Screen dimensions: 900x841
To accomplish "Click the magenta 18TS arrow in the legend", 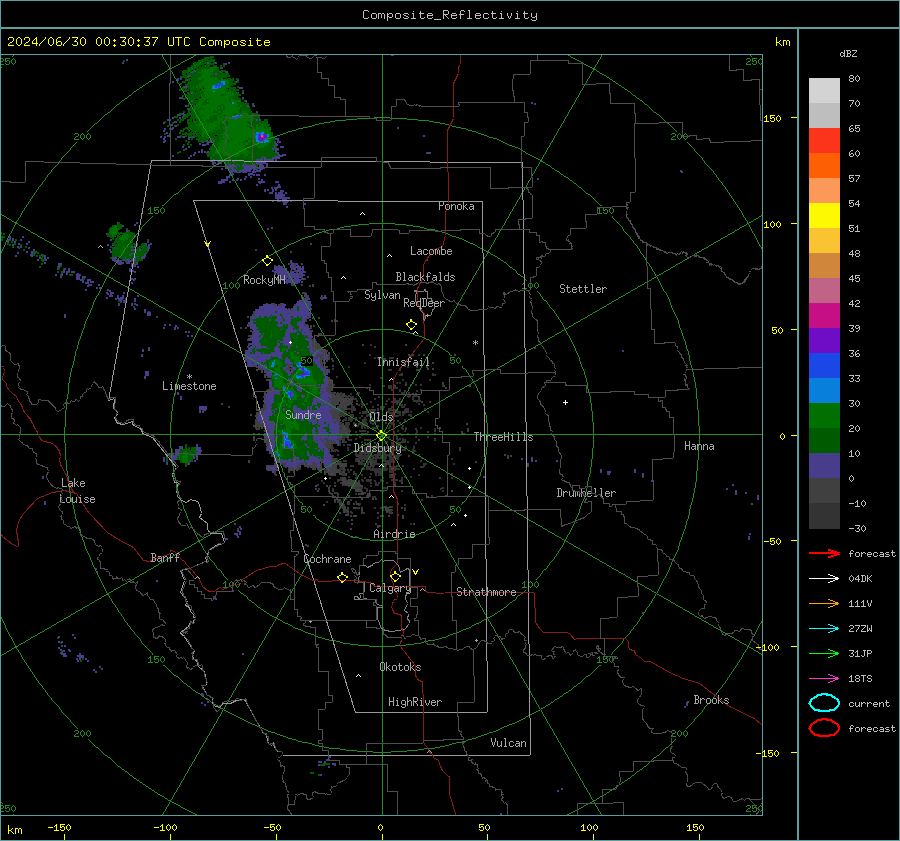I will (824, 679).
